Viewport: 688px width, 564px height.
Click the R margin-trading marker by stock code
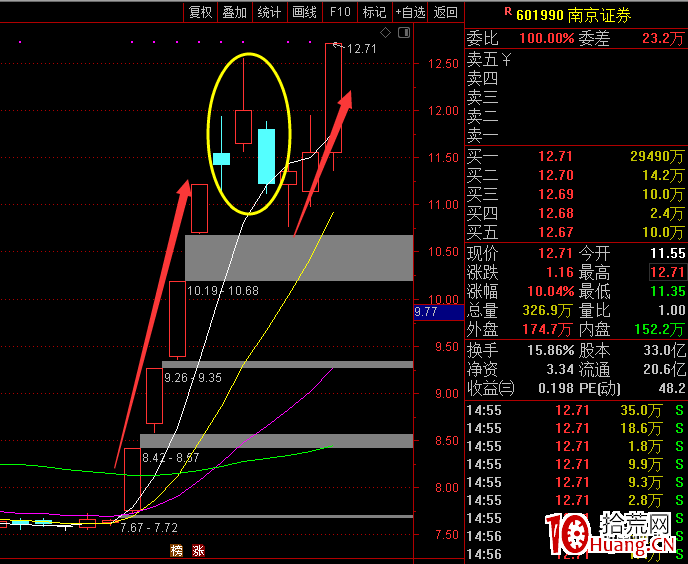[508, 11]
